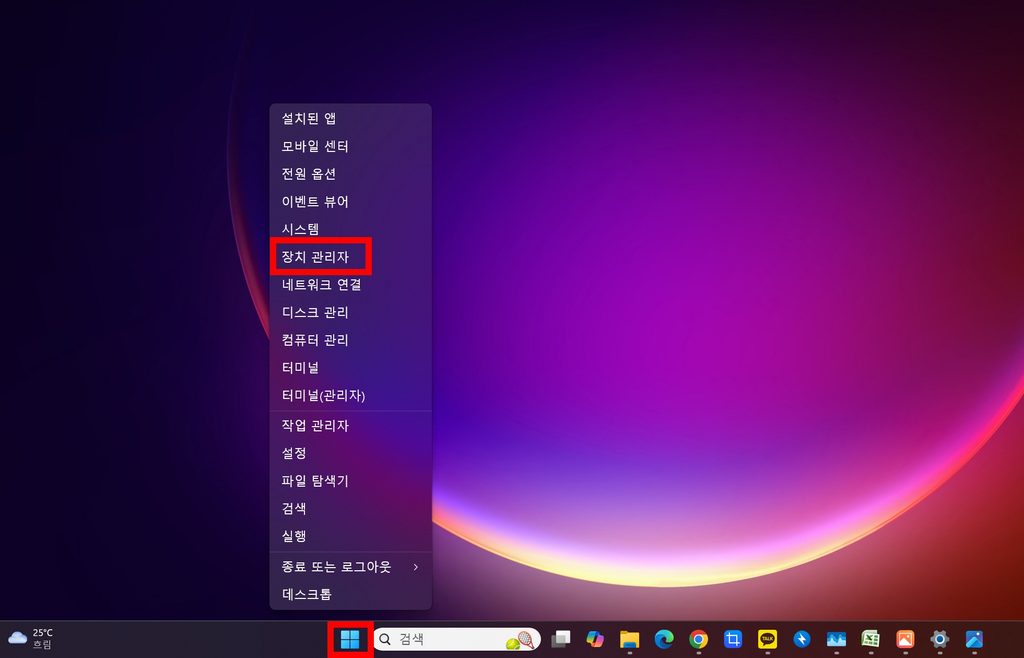Screen dimensions: 1024x658
Task: Launch Microsoft Edge from taskbar
Action: [664, 639]
